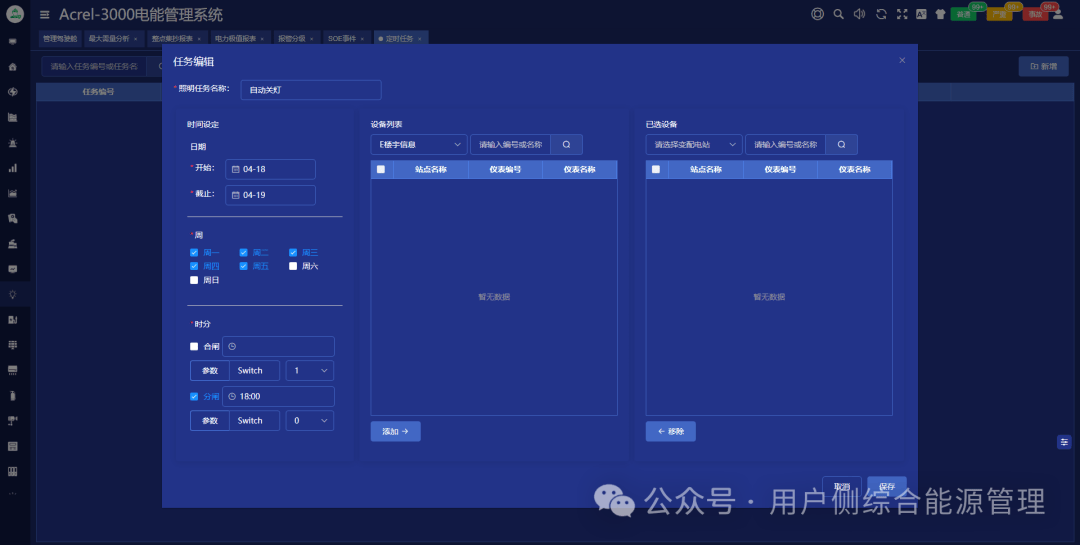Open the user profile avatar icon
Image resolution: width=1080 pixels, height=545 pixels.
point(1059,14)
